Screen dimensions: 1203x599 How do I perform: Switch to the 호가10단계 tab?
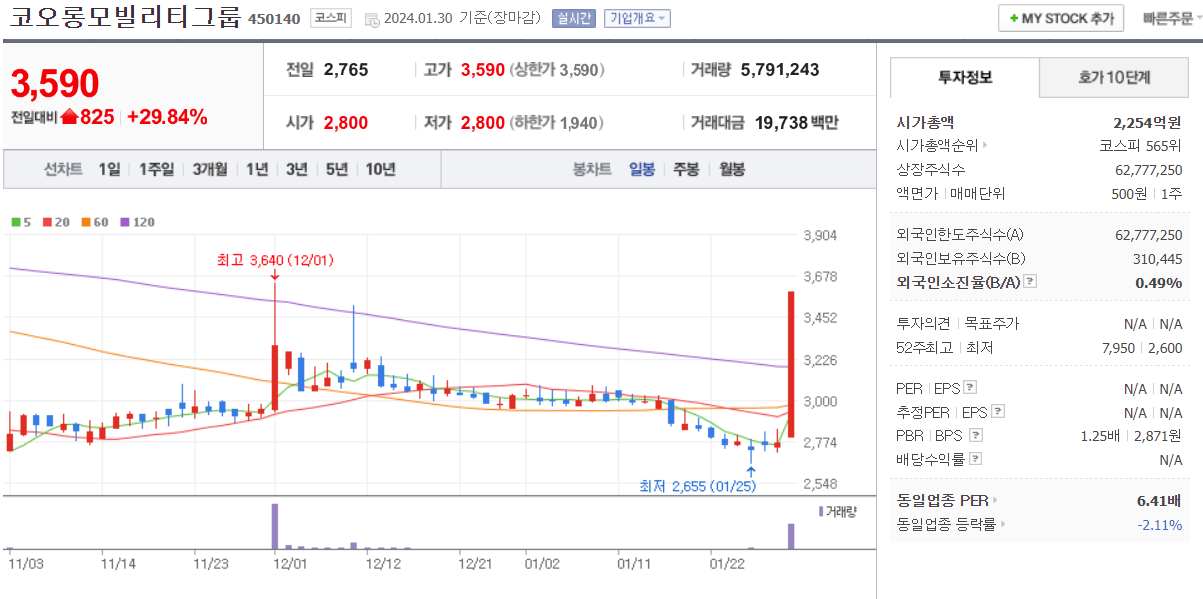tap(1115, 77)
